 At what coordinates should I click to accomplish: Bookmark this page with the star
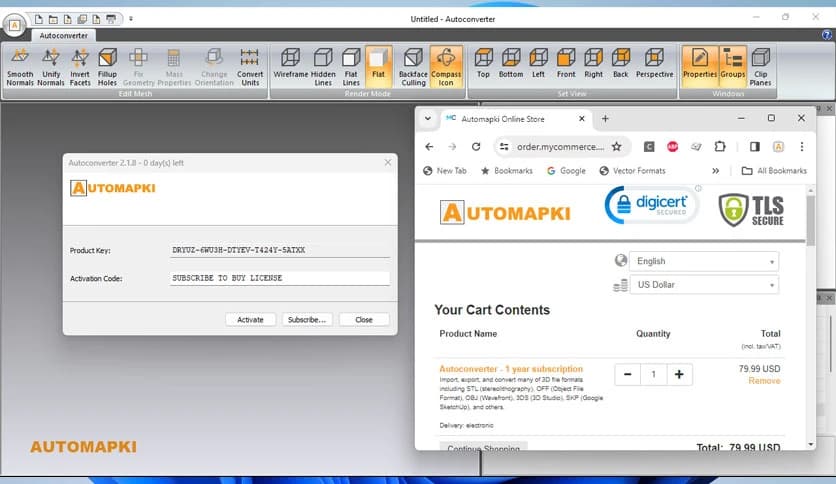point(617,147)
